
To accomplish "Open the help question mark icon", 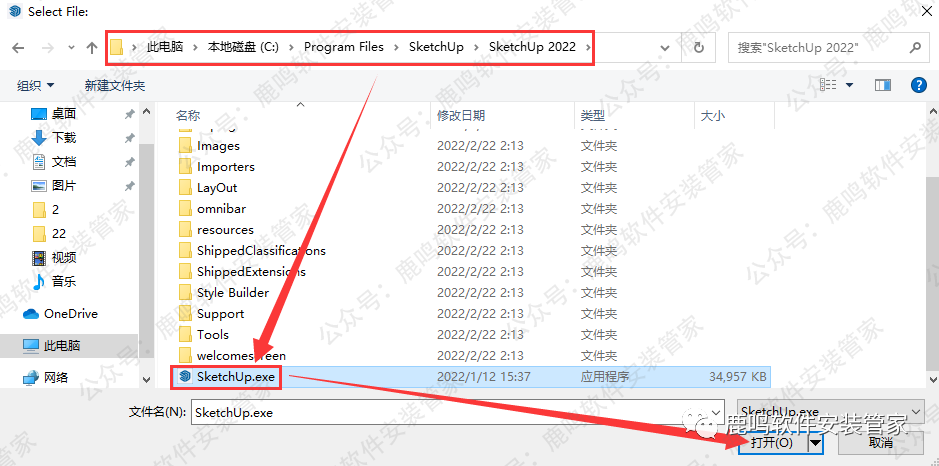I will tap(918, 86).
